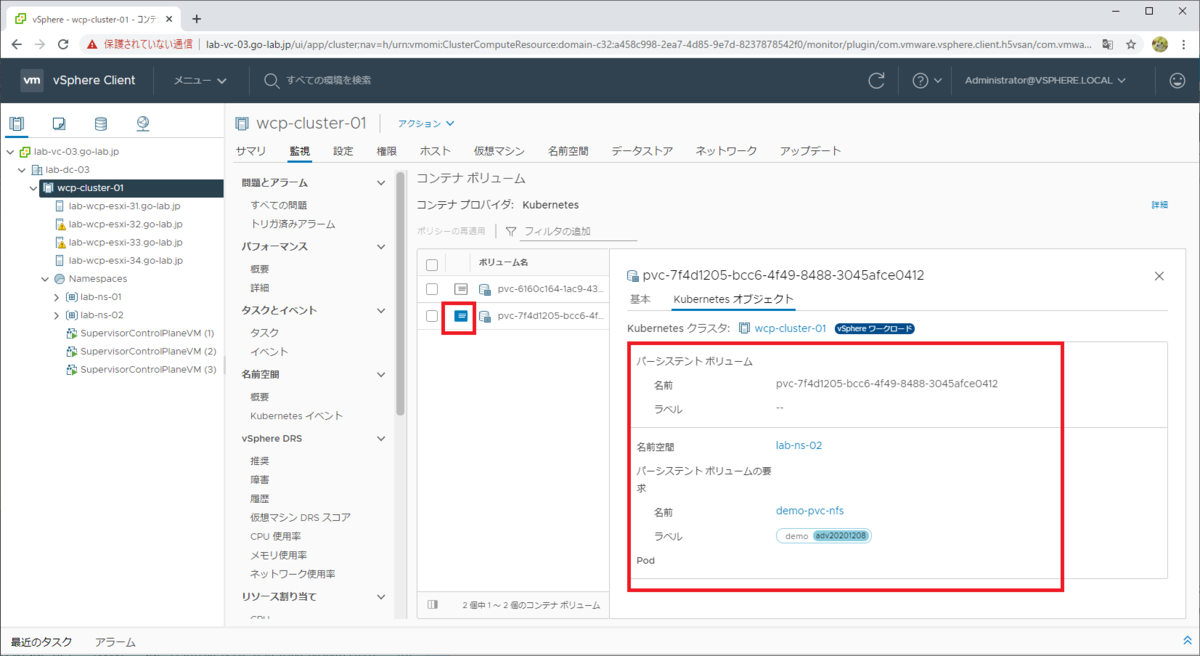Toggle the select-all volumes checkbox

(x=432, y=265)
